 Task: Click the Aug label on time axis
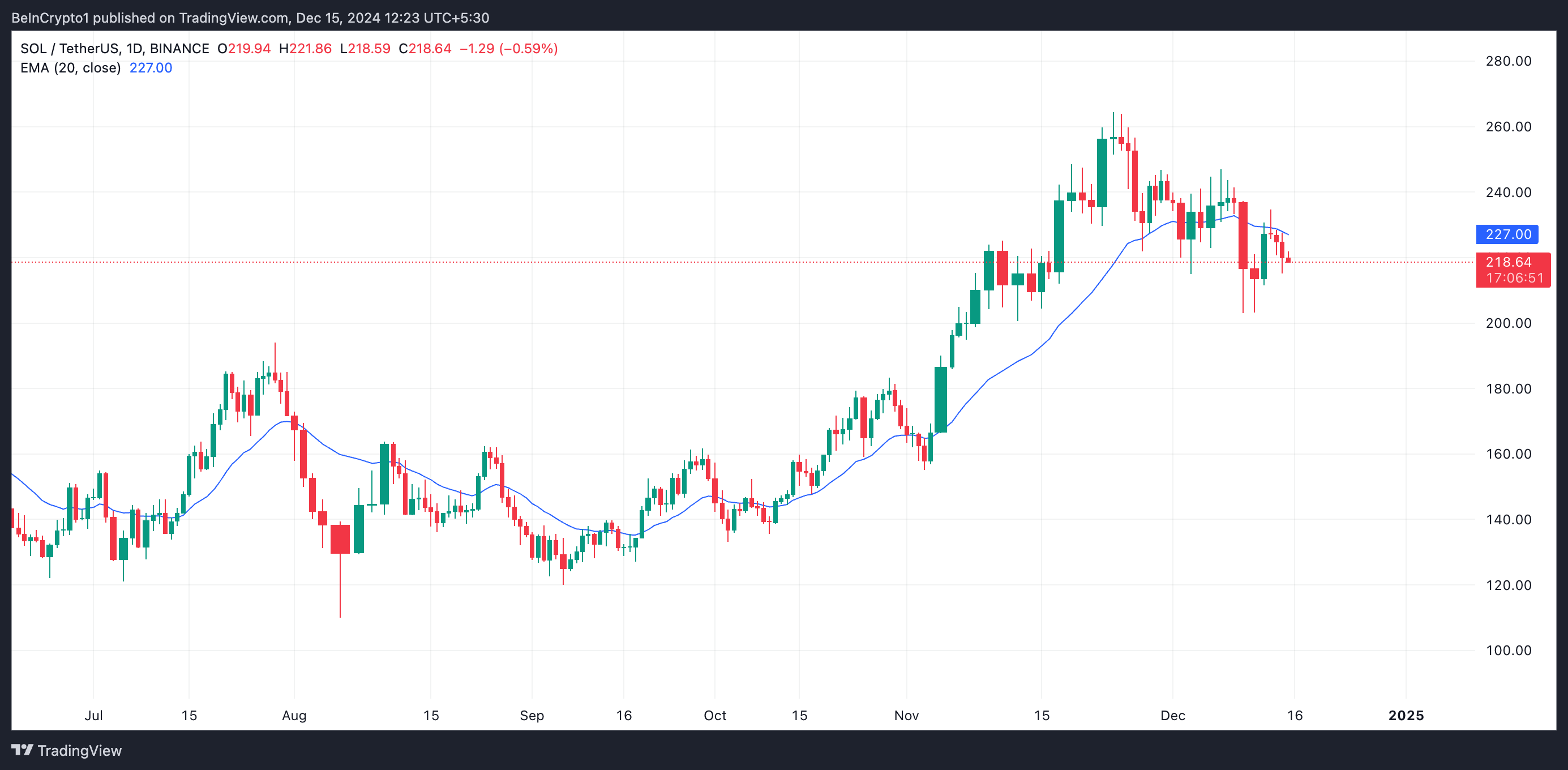294,715
